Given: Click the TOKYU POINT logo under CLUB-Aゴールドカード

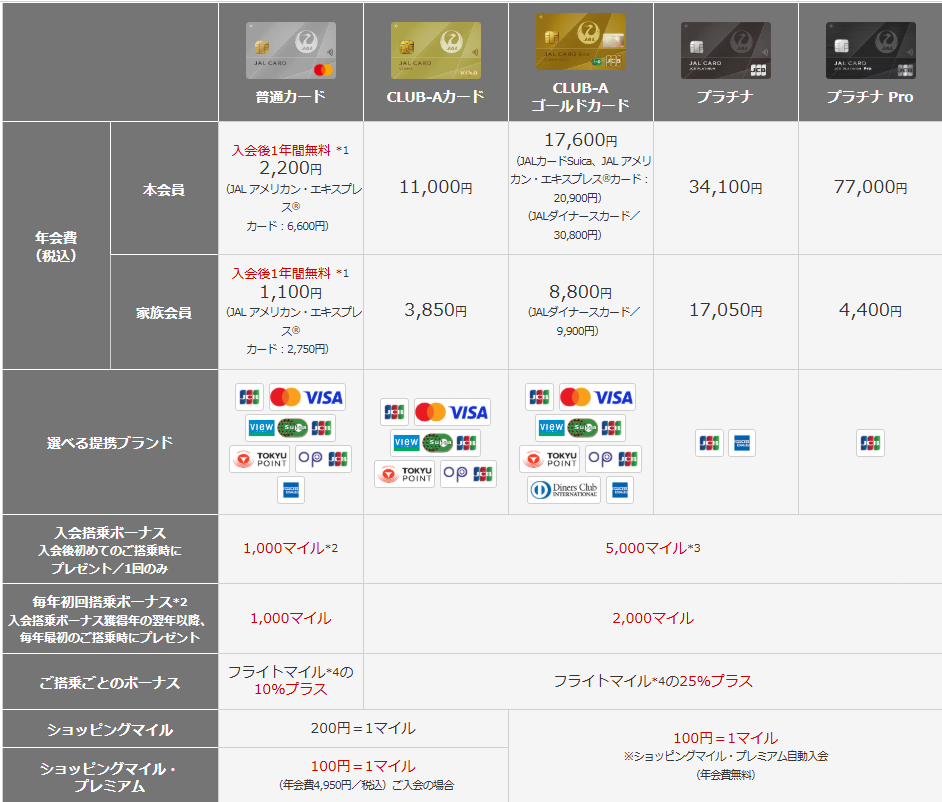Looking at the screenshot, I should (547, 459).
